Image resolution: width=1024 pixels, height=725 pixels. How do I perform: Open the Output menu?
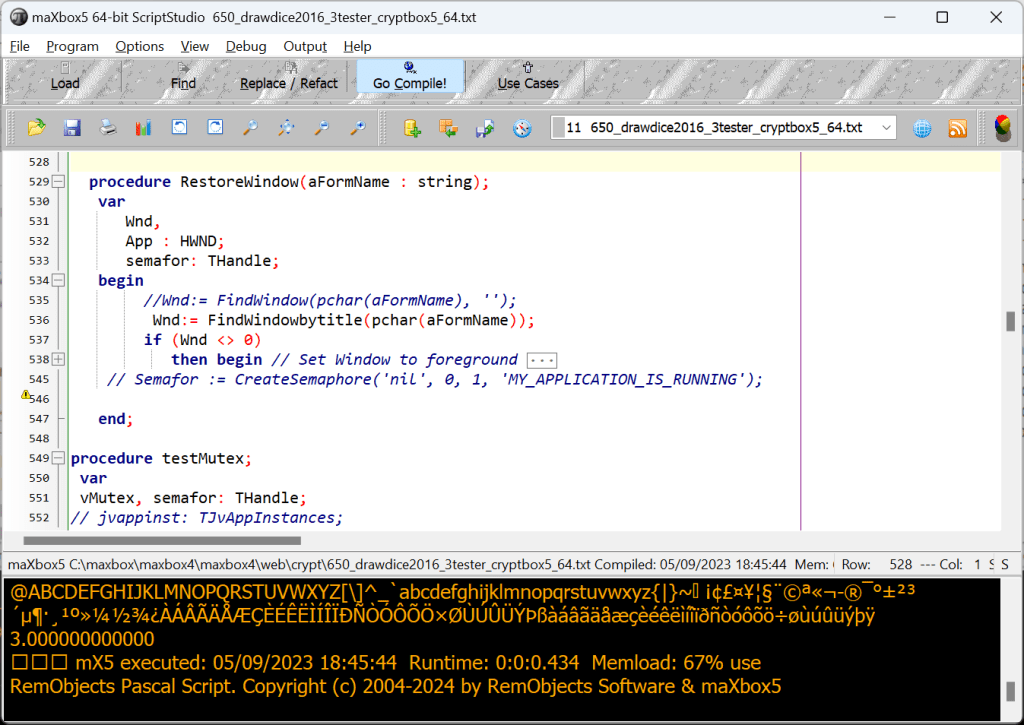[x=305, y=46]
